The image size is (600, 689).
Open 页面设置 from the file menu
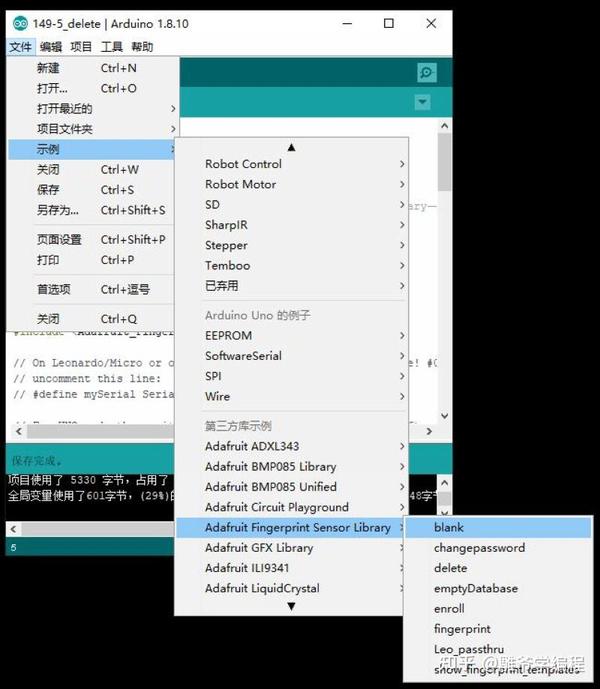click(92, 239)
